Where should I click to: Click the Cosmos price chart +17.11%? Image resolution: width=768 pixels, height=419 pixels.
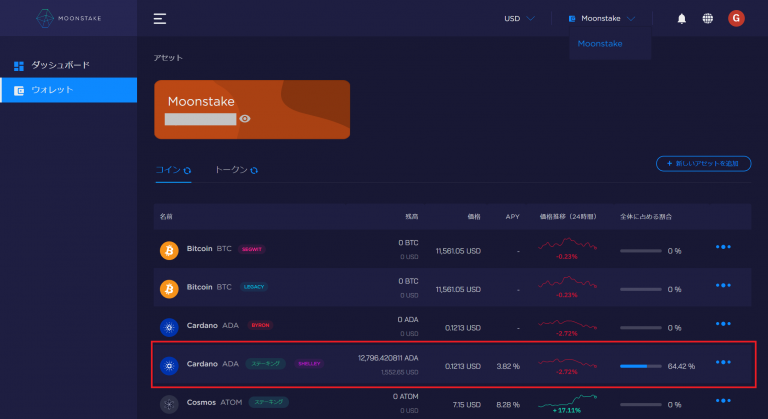(x=567, y=403)
